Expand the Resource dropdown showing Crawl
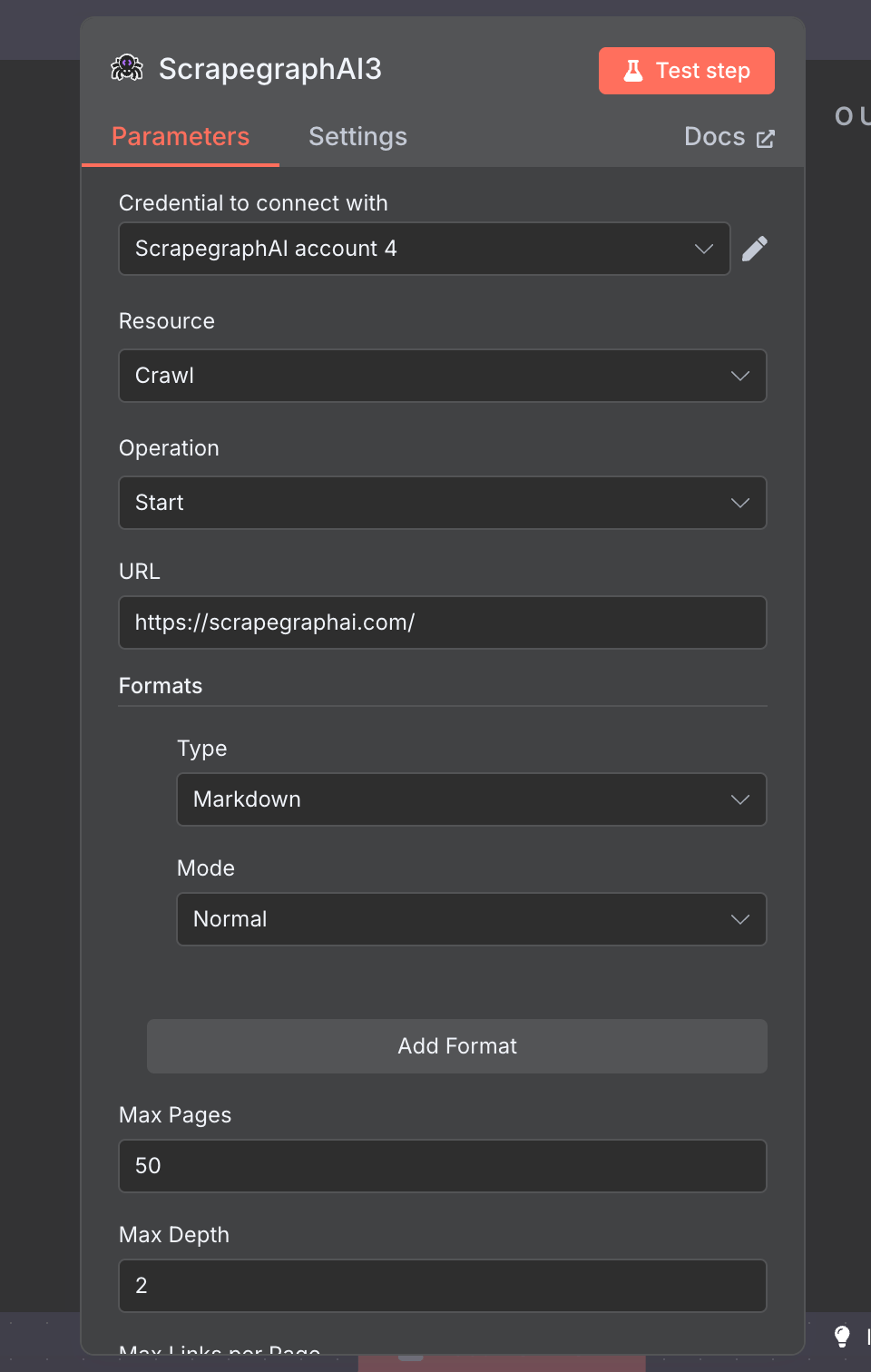The width and height of the screenshot is (871, 1372). tap(443, 376)
